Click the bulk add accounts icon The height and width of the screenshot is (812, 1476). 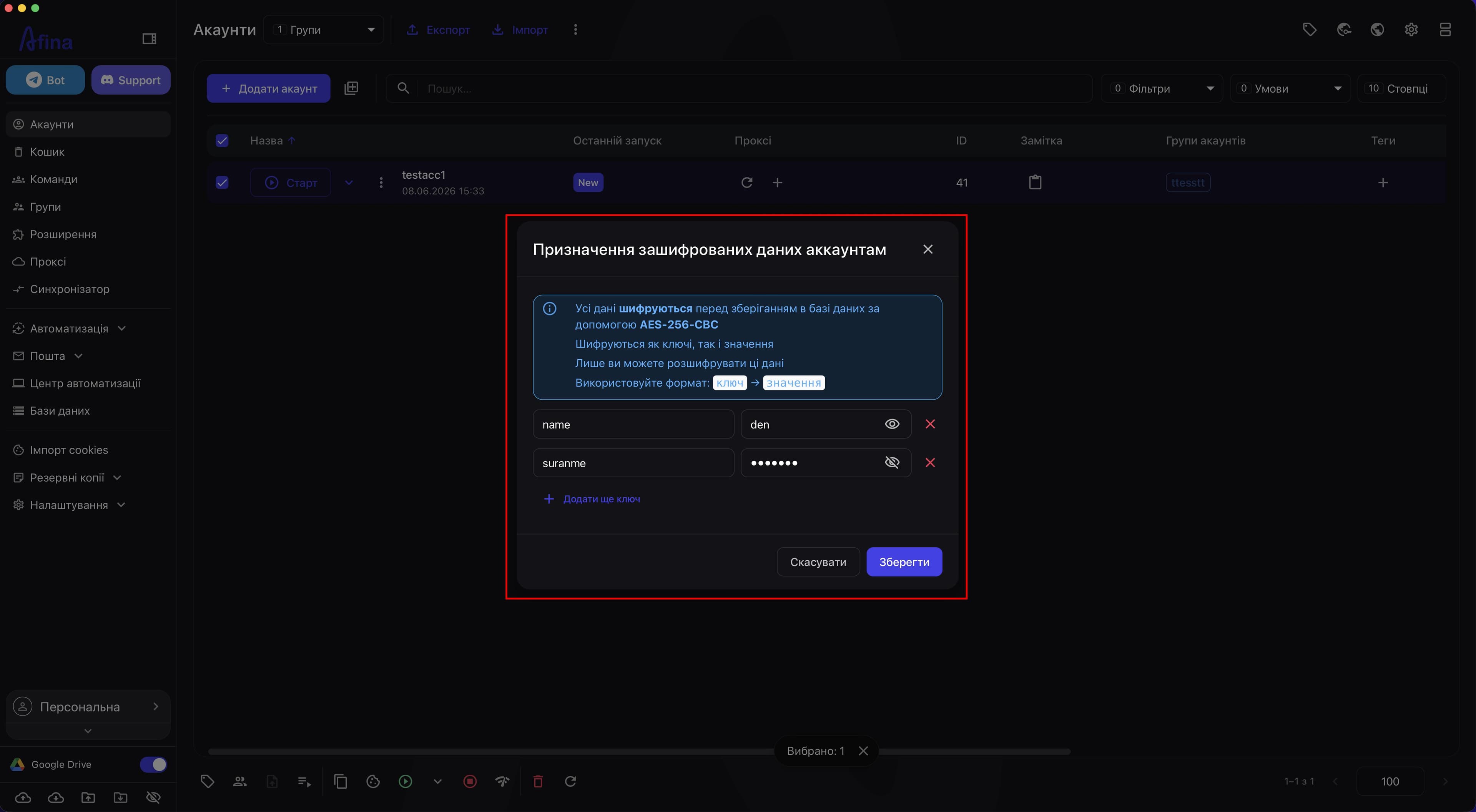[x=351, y=88]
